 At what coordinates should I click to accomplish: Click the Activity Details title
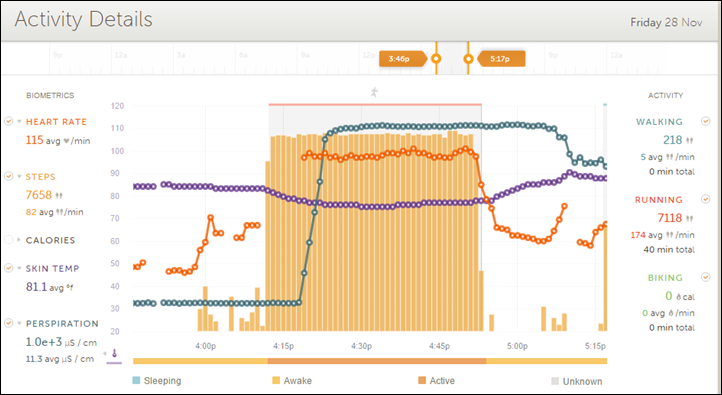[x=83, y=20]
